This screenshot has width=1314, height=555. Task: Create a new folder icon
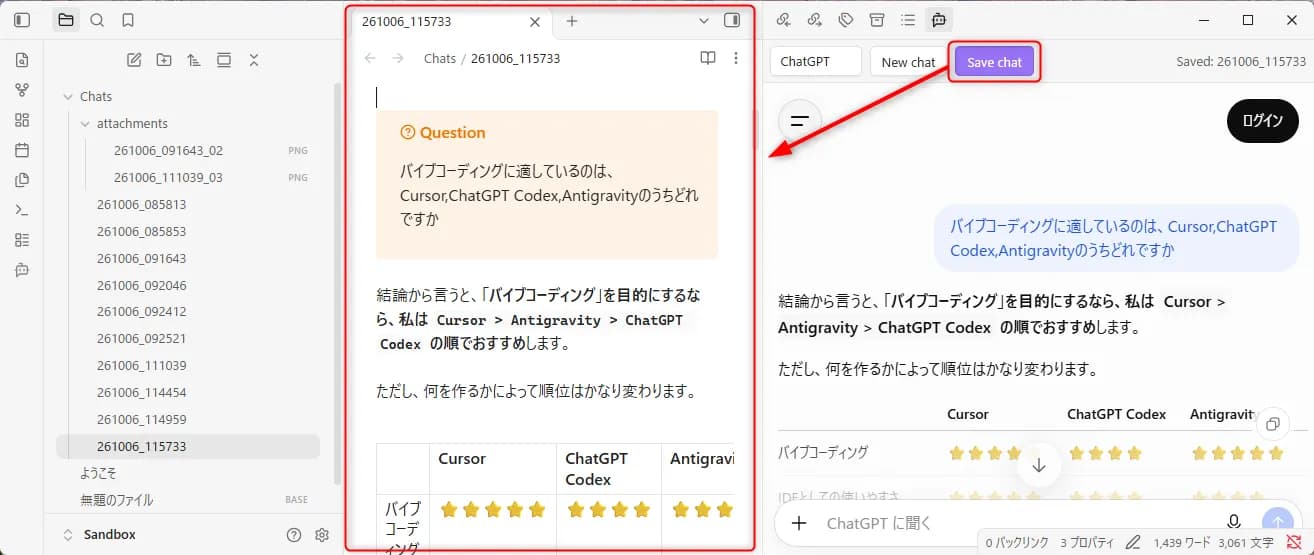tap(164, 60)
